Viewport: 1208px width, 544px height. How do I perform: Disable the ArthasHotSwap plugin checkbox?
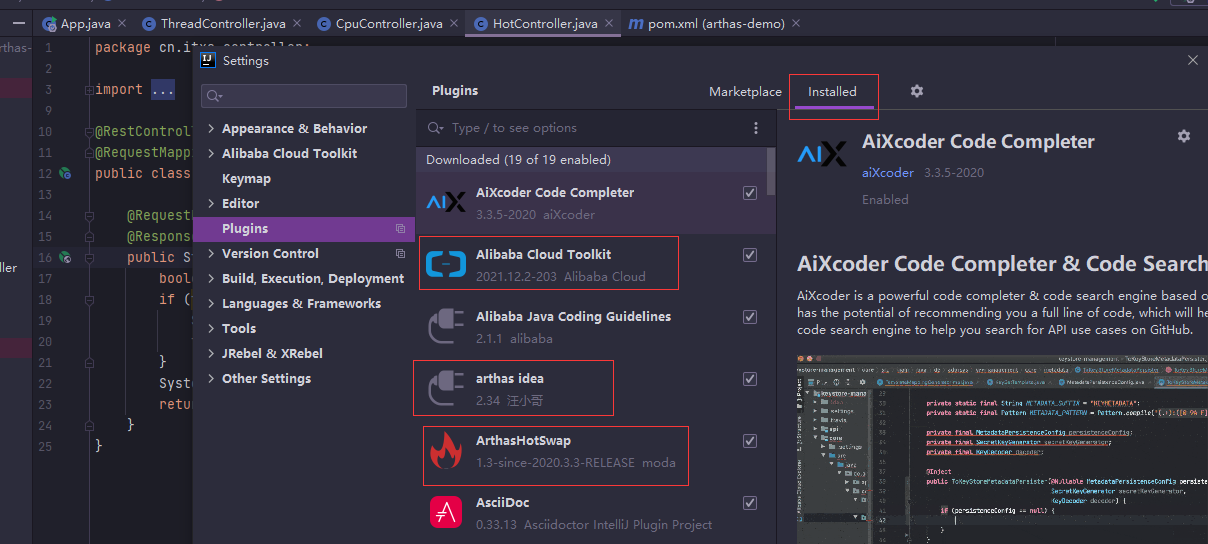(x=750, y=441)
